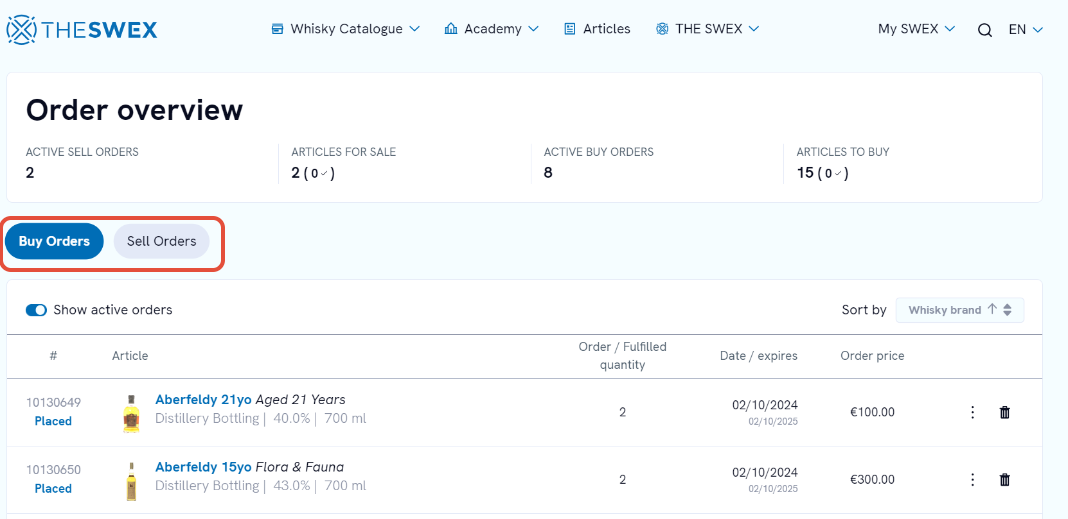Click Flora & Fauna label

(300, 467)
